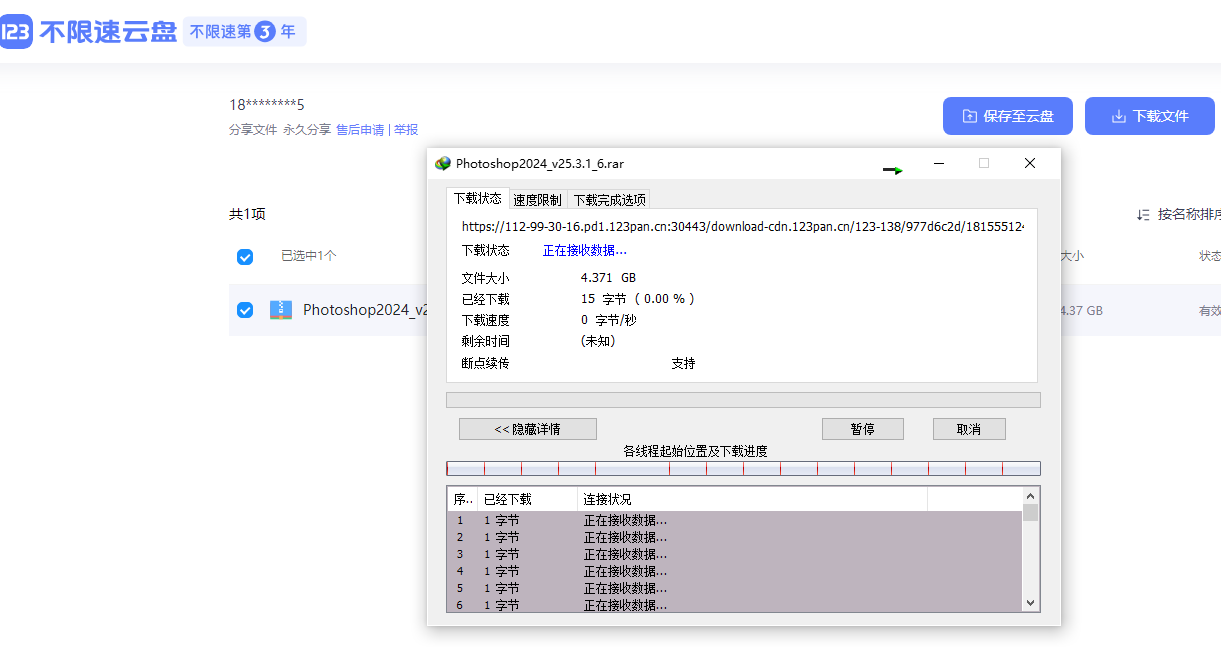Open the 举报 link
Viewport: 1221px width, 647px height.
[x=406, y=130]
